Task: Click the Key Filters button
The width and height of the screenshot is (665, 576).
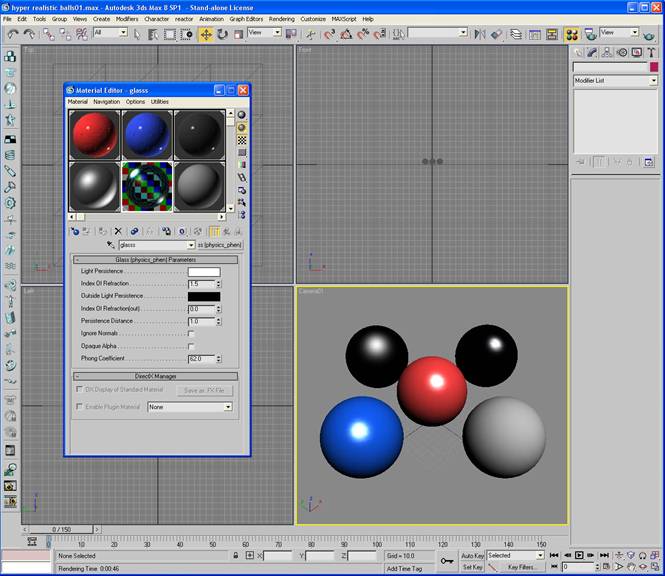Action: pyautogui.click(x=523, y=567)
